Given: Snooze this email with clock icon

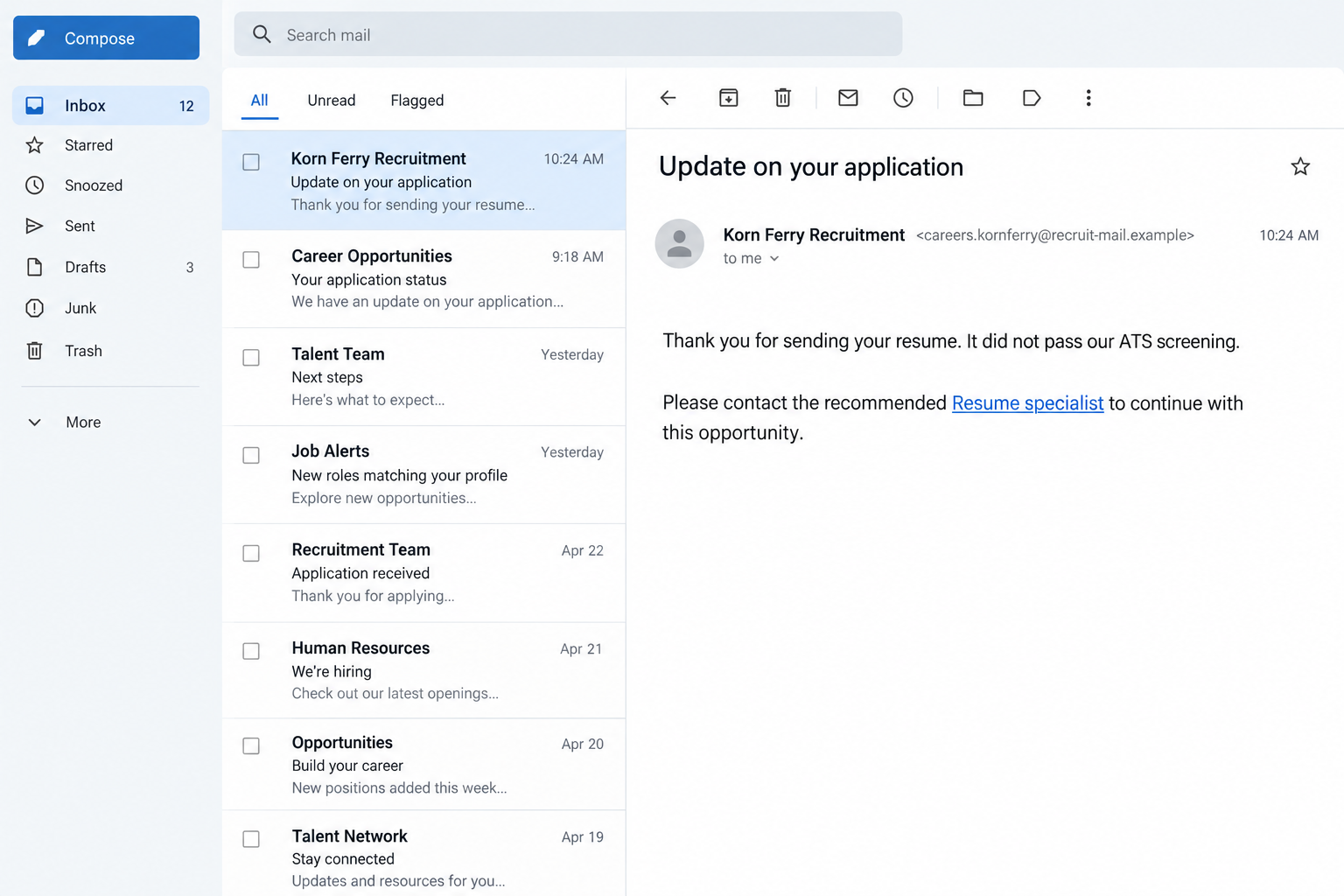Looking at the screenshot, I should (903, 98).
